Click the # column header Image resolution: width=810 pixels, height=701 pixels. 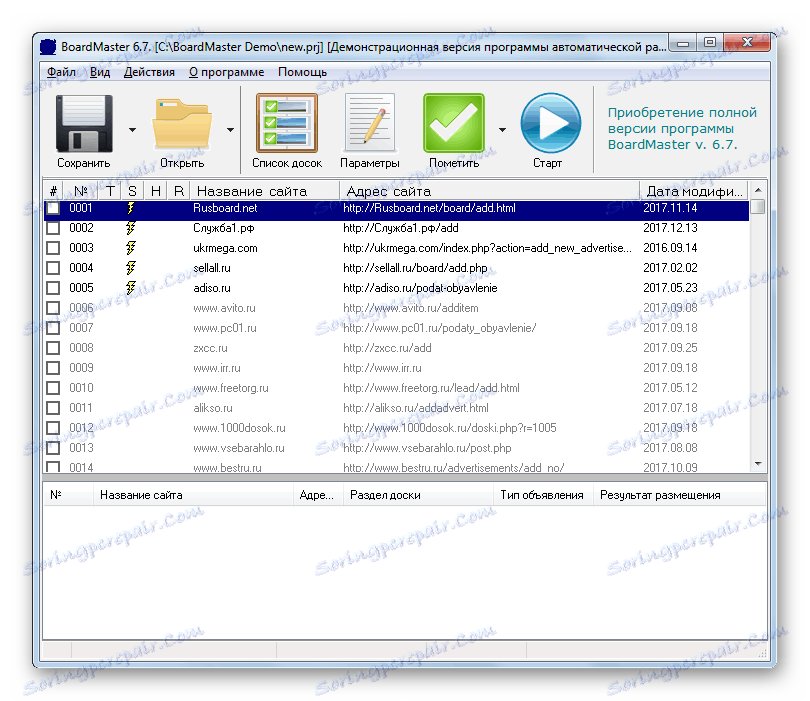coord(53,191)
